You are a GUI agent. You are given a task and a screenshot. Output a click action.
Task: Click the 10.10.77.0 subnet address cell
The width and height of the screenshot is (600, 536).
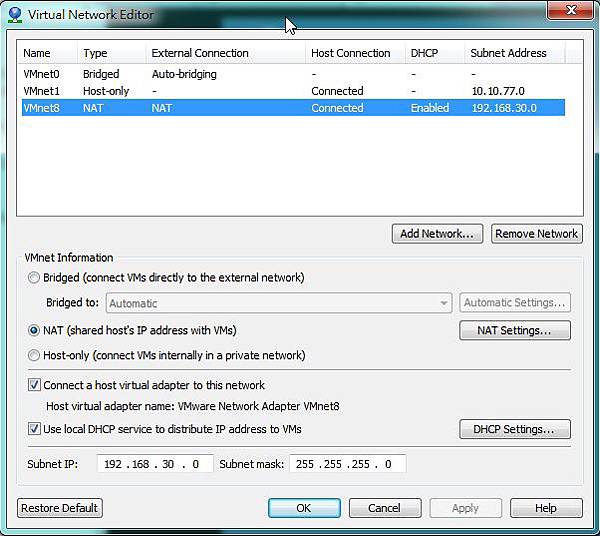pos(498,91)
